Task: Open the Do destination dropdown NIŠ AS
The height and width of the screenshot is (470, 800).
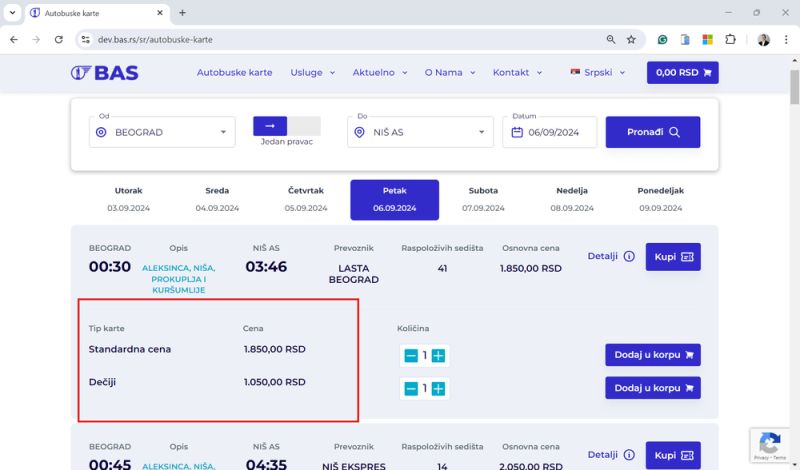Action: pos(420,132)
